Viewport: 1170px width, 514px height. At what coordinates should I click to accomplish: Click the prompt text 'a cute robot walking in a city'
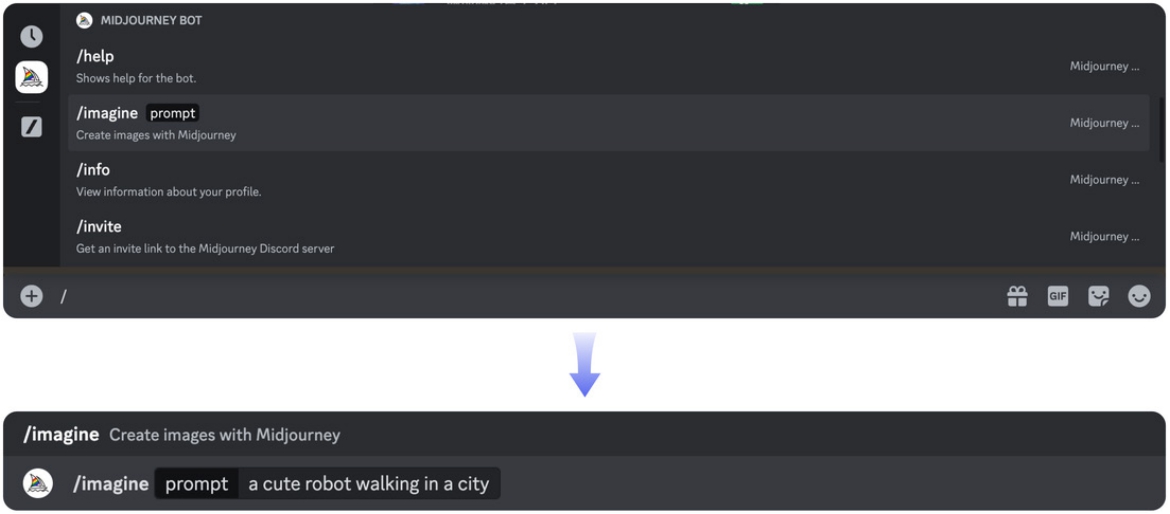pyautogui.click(x=369, y=484)
